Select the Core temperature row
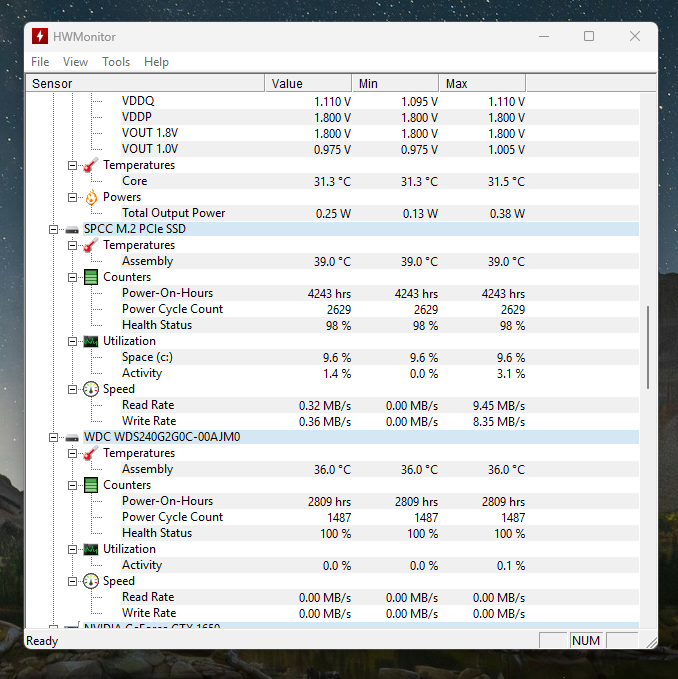The width and height of the screenshot is (678, 679). click(x=380, y=181)
